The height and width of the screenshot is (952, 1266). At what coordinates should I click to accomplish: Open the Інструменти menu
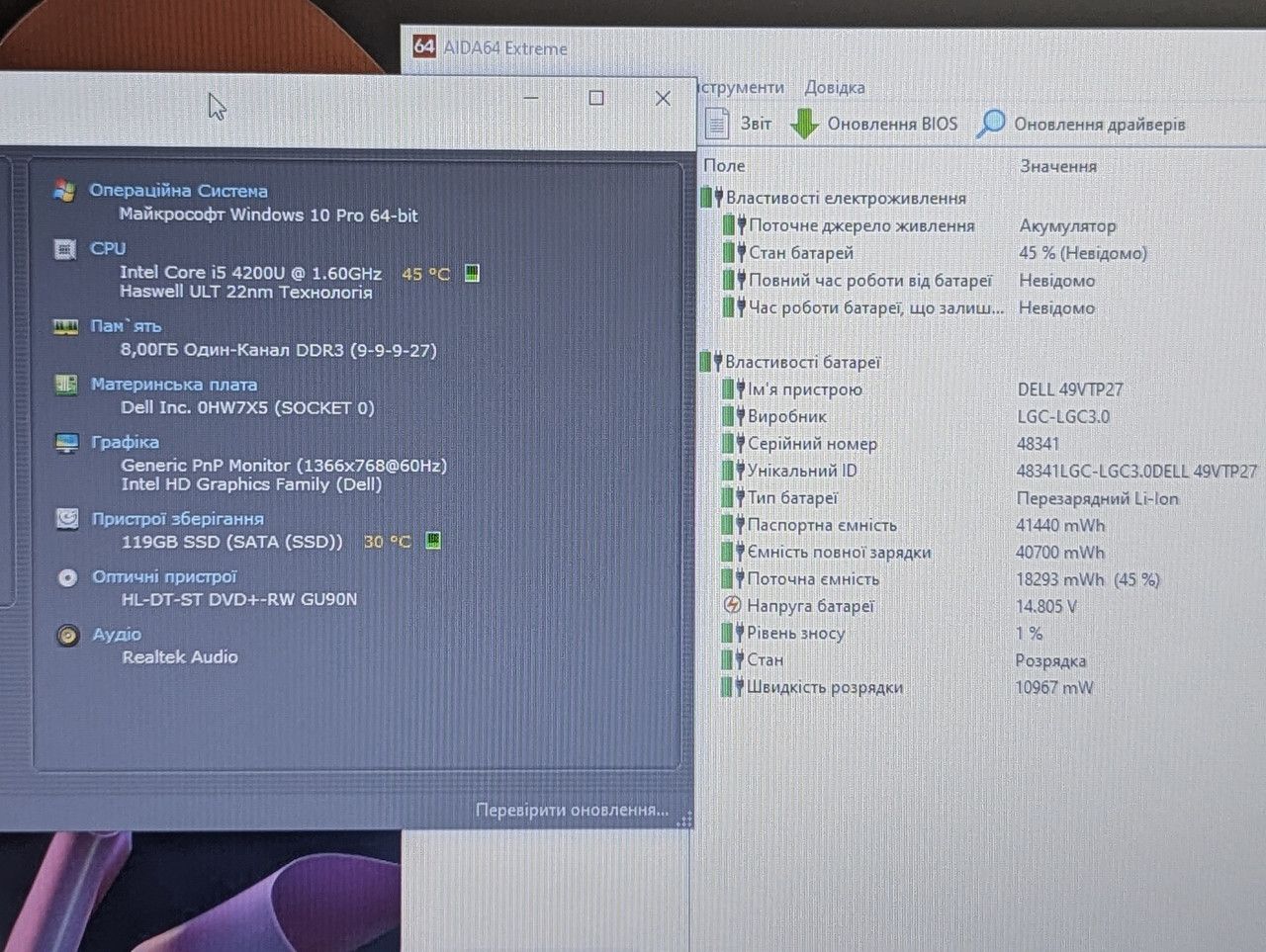point(740,87)
